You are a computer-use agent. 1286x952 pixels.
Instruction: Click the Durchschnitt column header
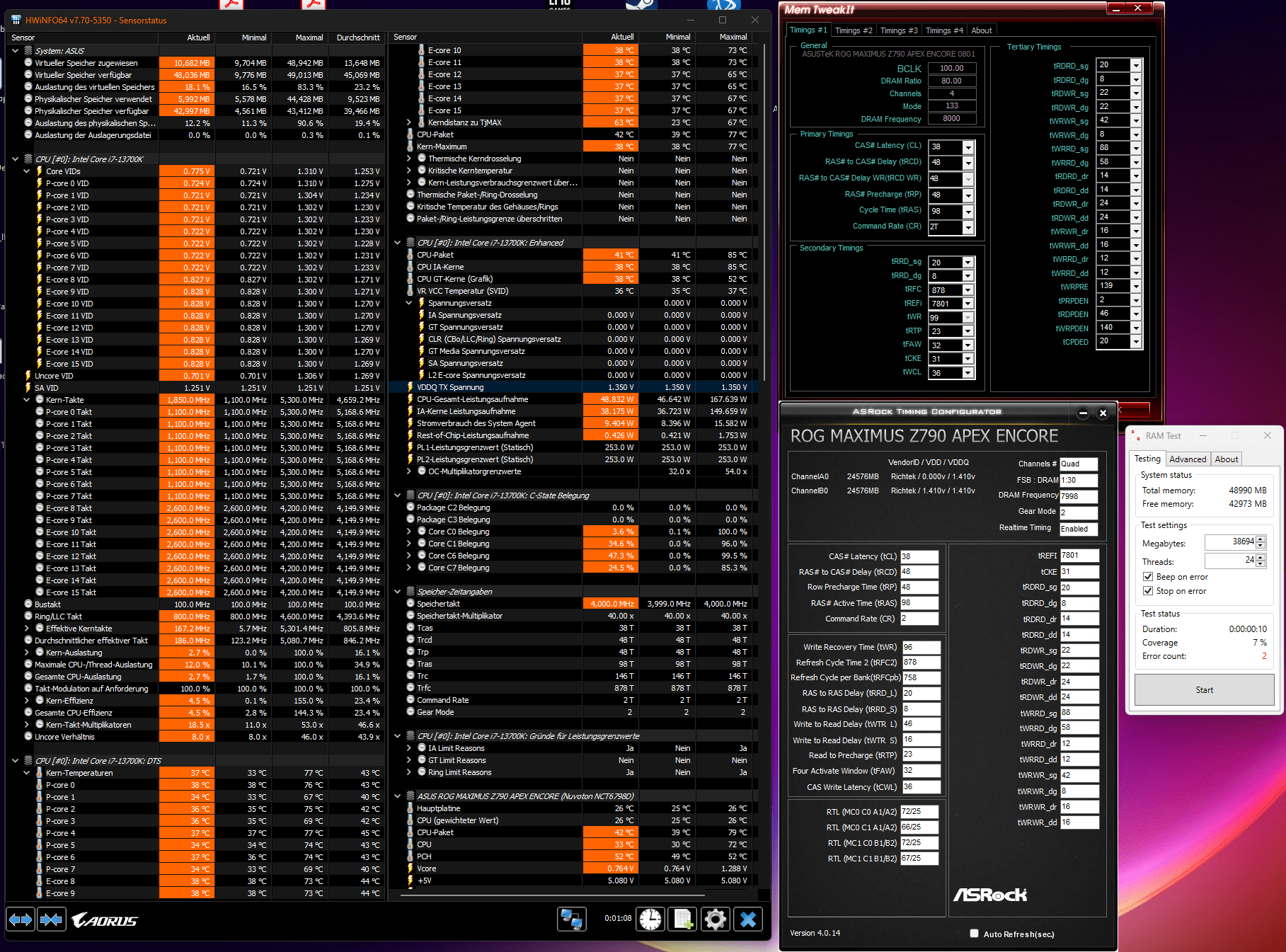pos(357,38)
